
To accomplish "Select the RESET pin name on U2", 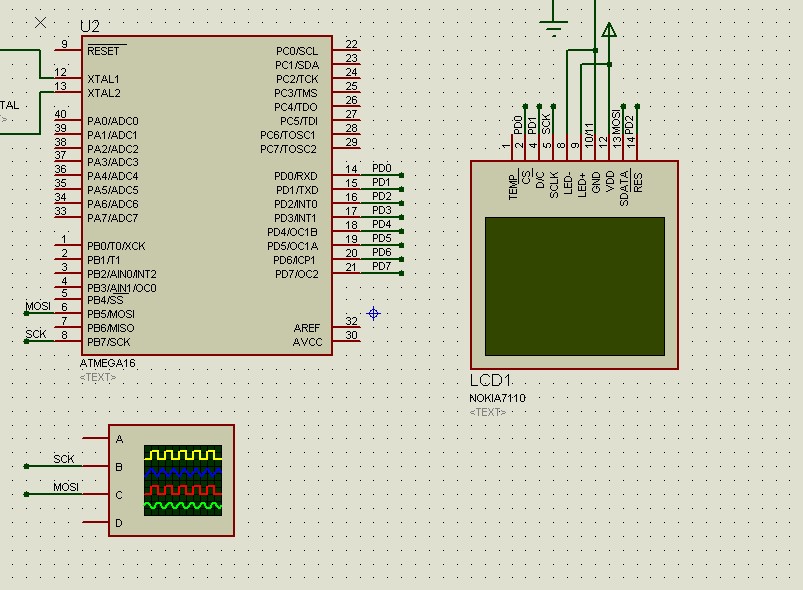I will 103,51.
